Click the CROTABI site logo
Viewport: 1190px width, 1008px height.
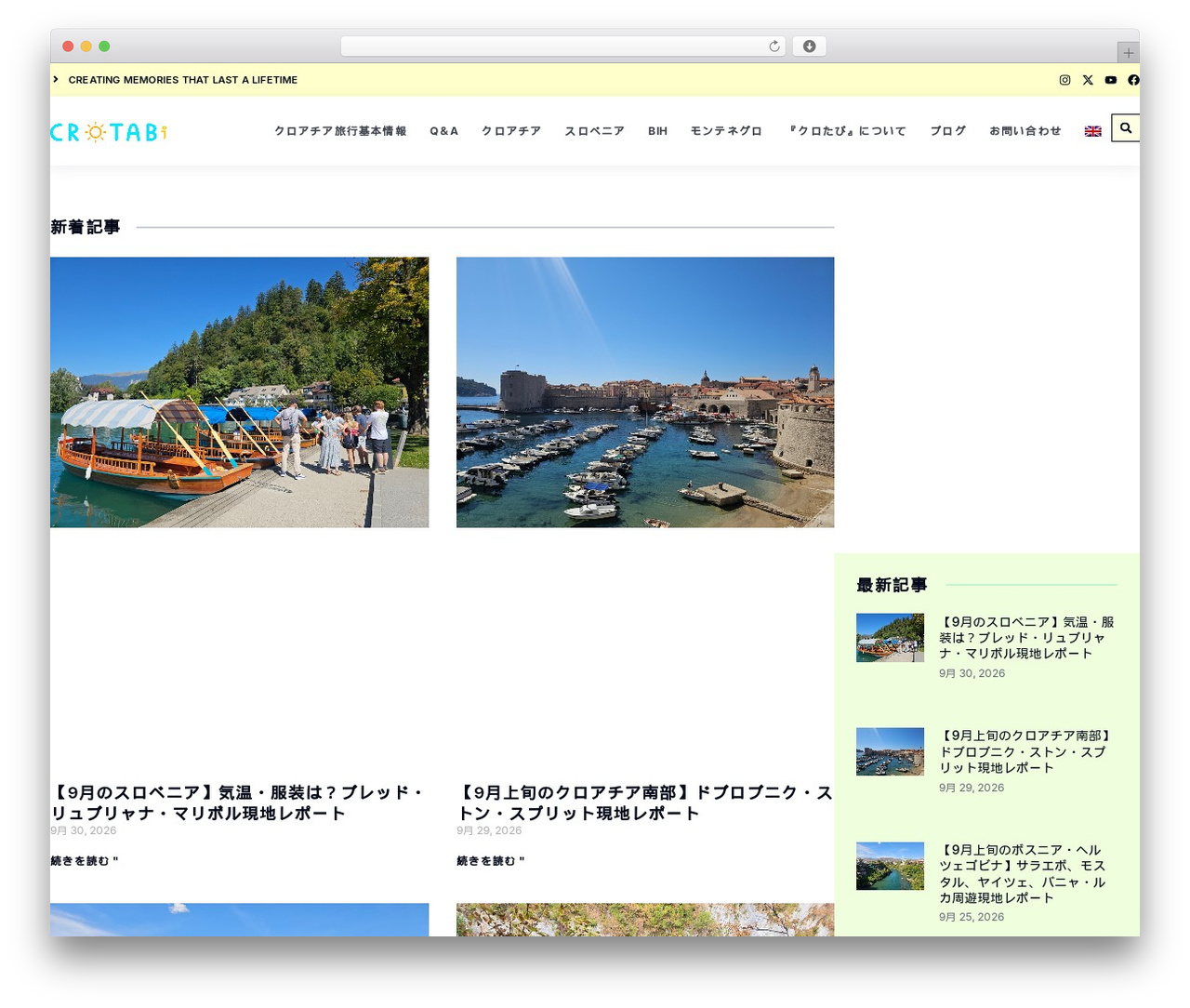pos(109,132)
